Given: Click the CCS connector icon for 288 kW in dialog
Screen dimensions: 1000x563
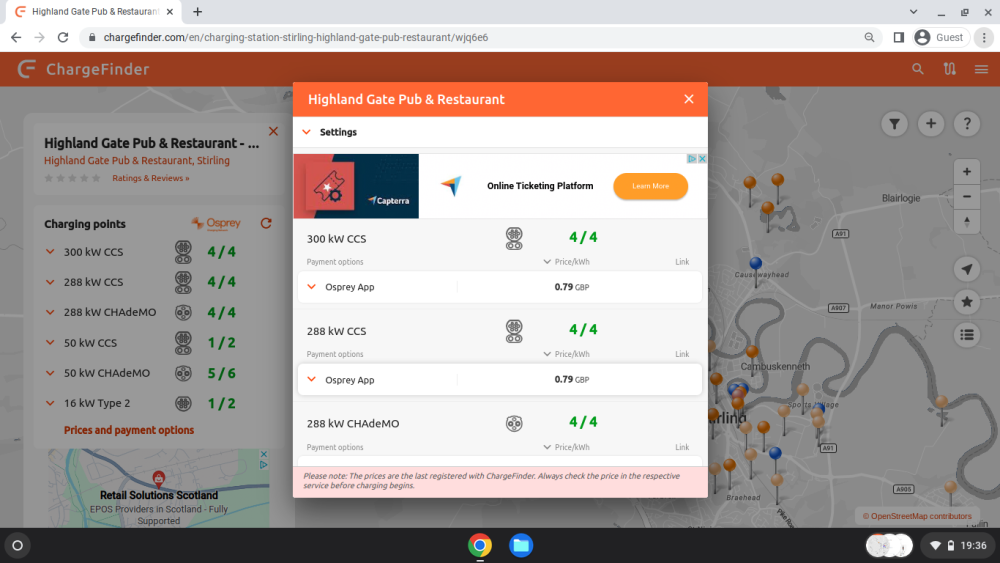Looking at the screenshot, I should click(x=514, y=331).
